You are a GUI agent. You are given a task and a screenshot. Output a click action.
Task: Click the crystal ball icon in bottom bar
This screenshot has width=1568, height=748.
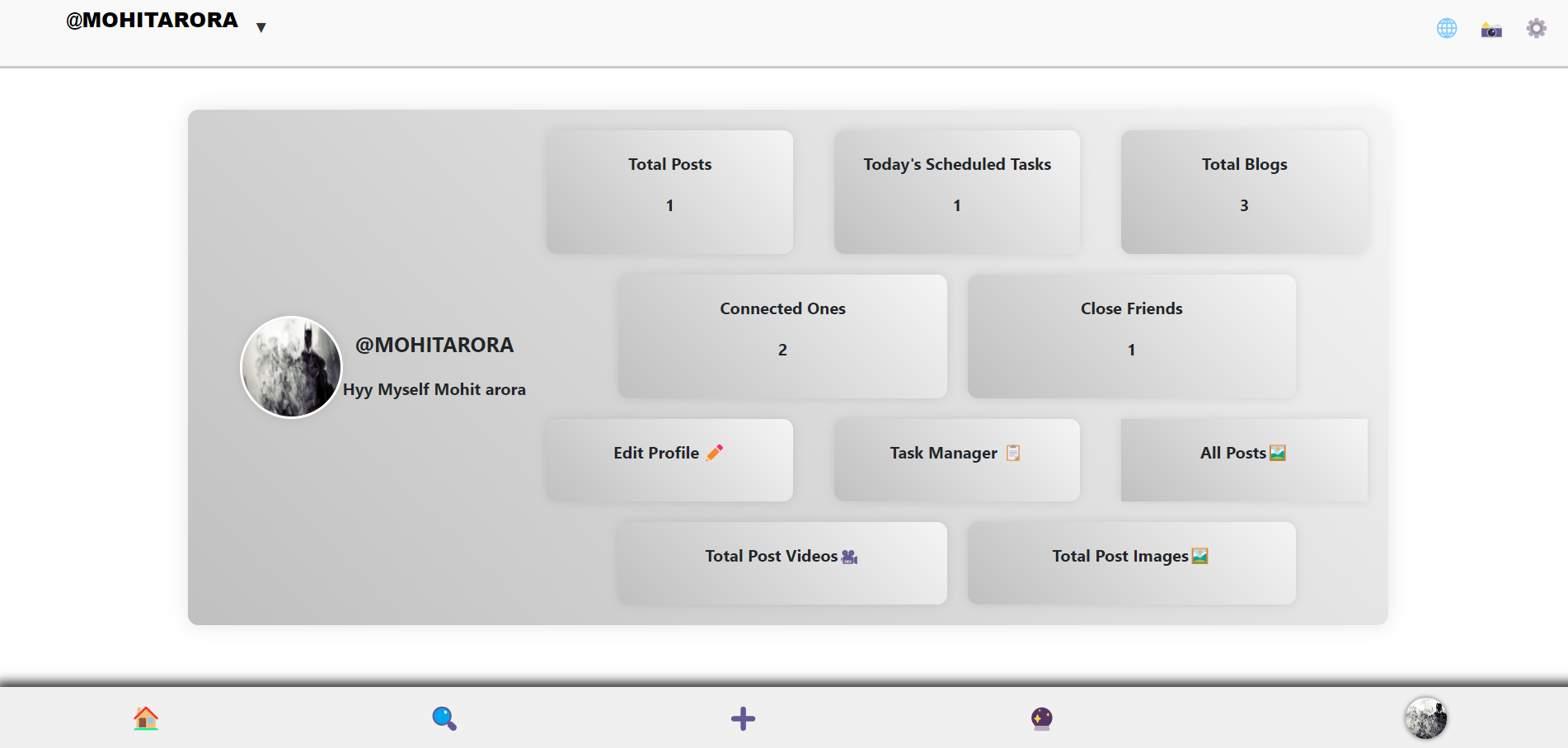pyautogui.click(x=1041, y=718)
